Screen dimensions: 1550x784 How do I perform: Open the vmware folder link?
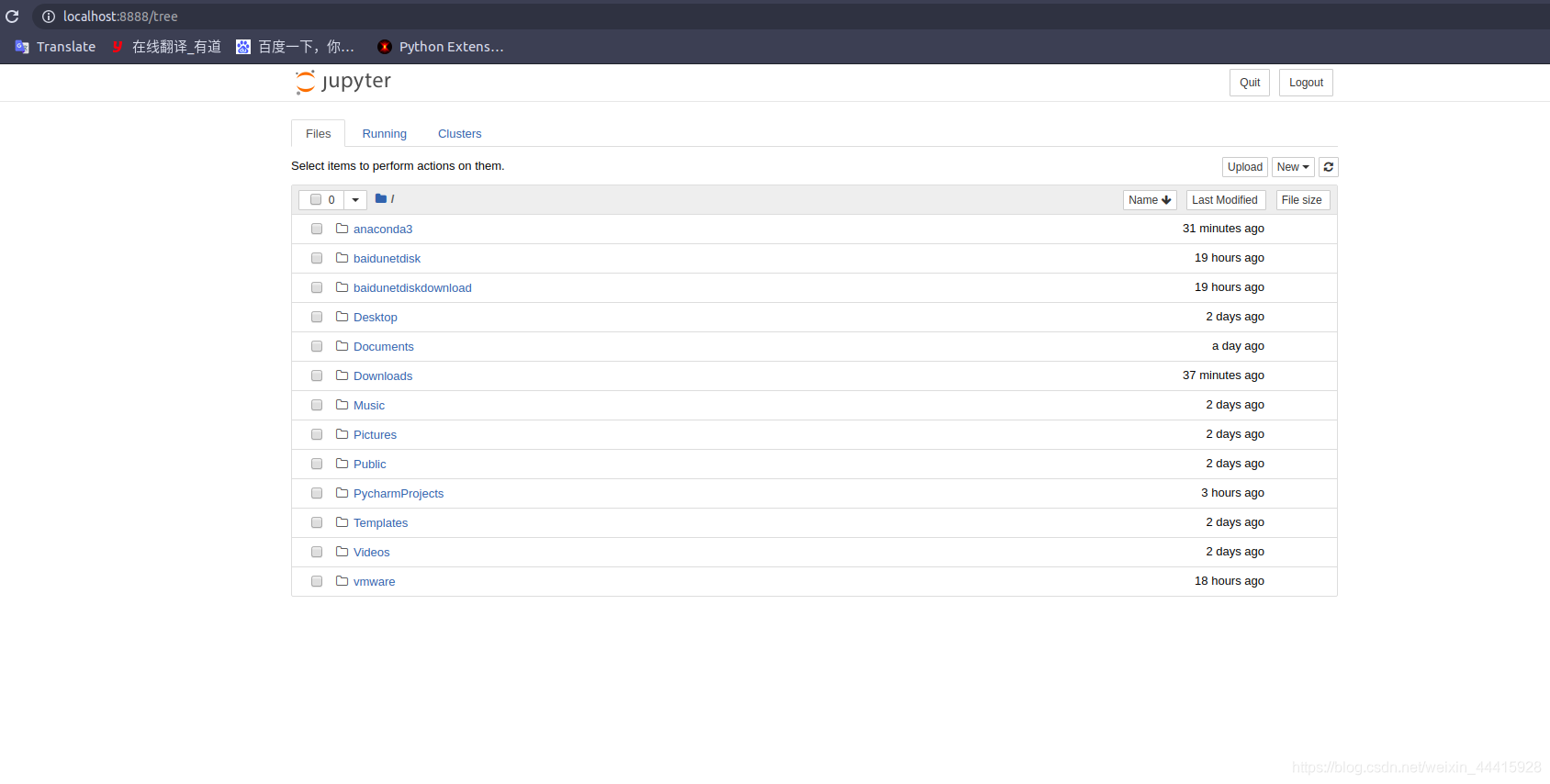[375, 582]
